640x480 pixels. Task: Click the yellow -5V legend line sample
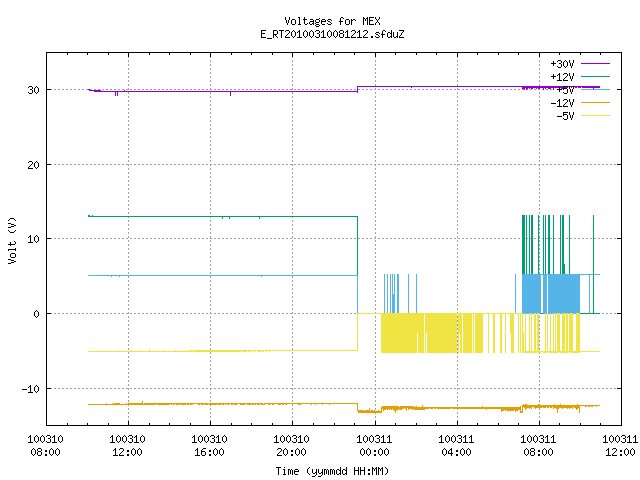click(595, 116)
